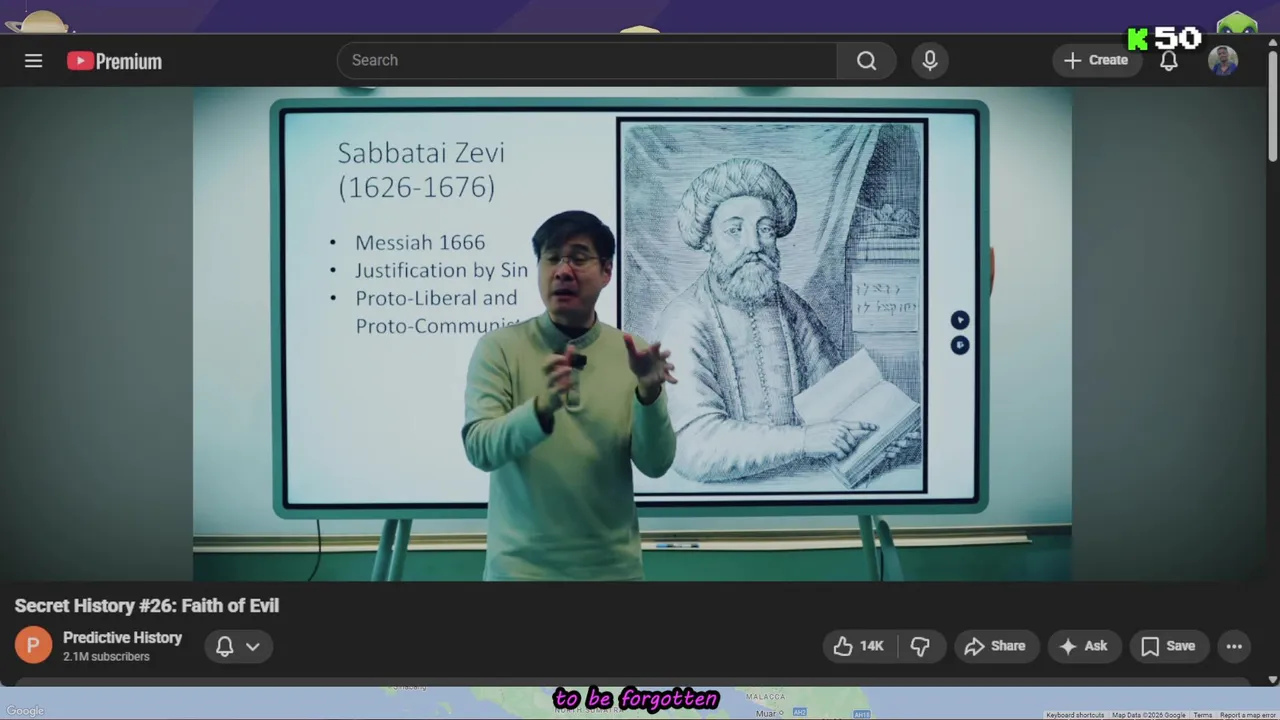The width and height of the screenshot is (1280, 720).
Task: Like the video showing 14K likes
Action: pos(860,646)
